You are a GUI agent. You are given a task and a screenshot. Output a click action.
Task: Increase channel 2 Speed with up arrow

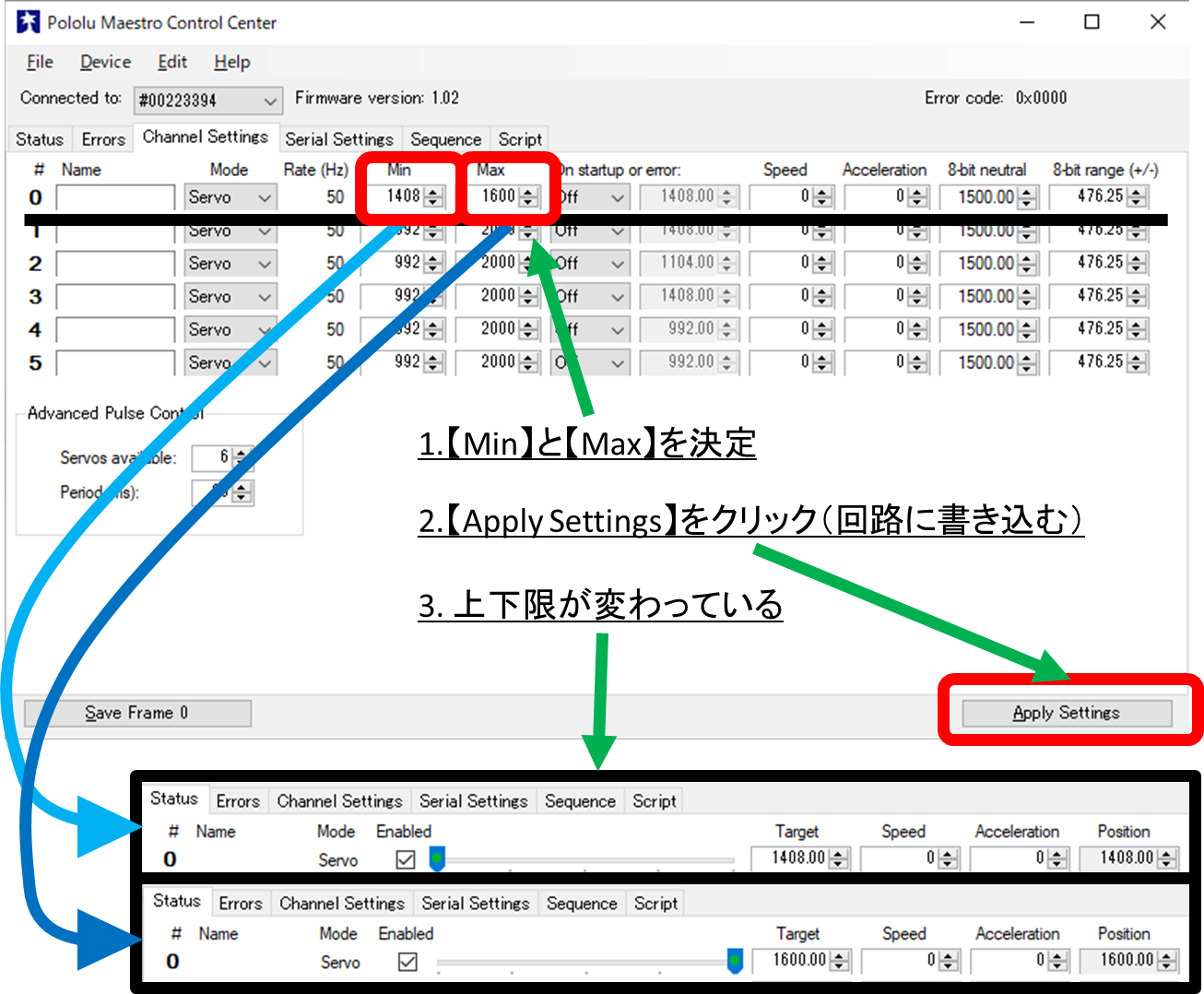coord(823,258)
